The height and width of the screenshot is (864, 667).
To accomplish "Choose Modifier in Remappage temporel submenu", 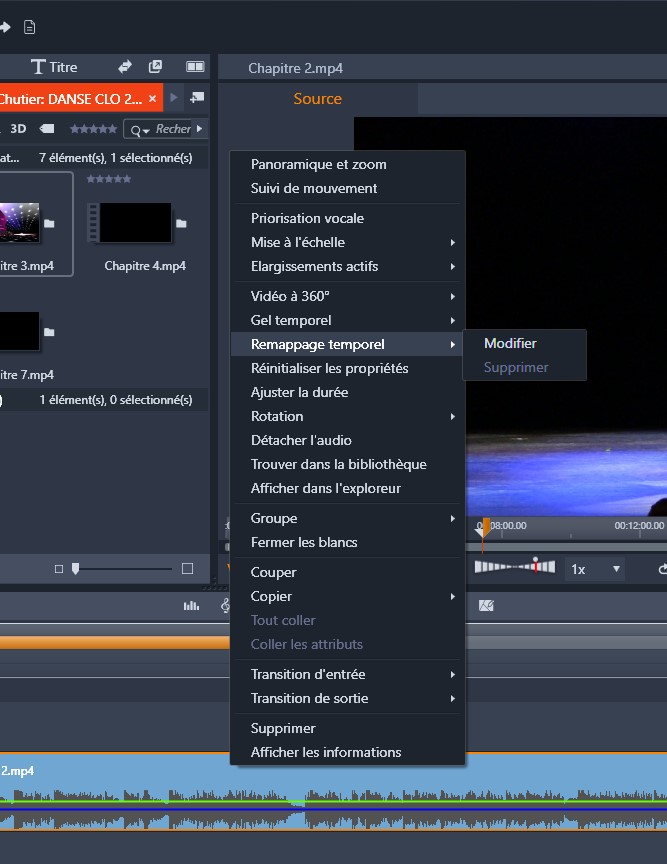I will pyautogui.click(x=510, y=343).
